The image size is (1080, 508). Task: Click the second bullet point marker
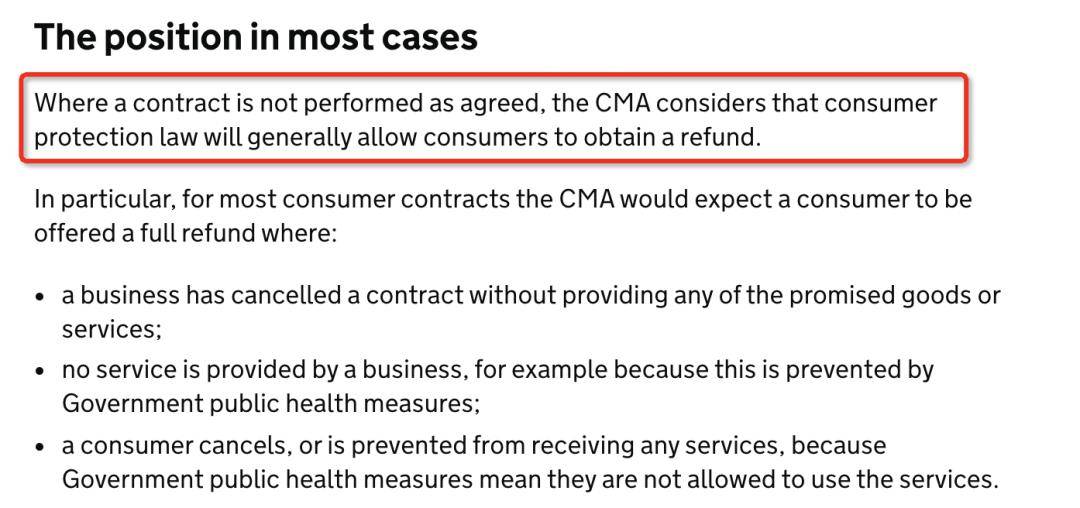point(41,372)
